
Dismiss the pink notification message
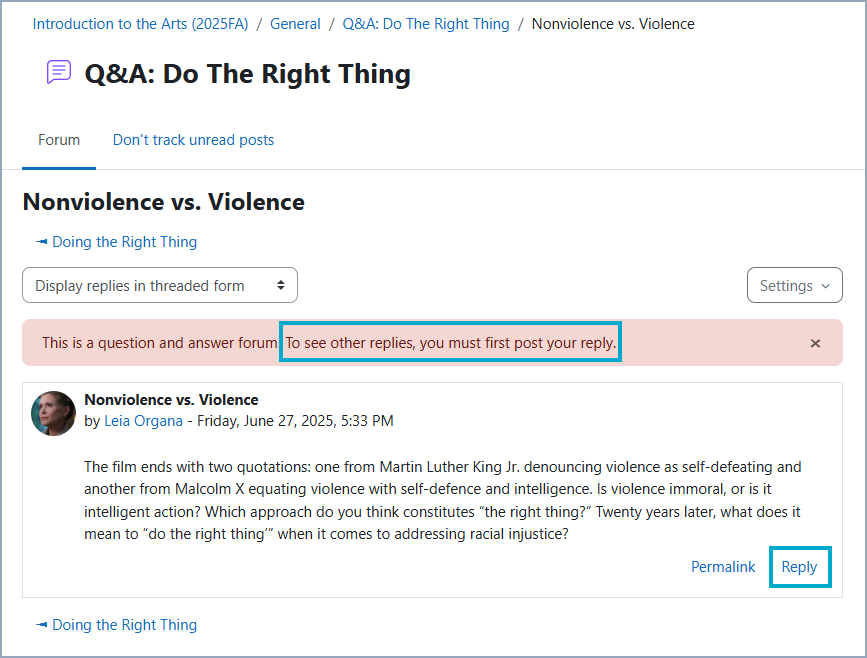click(815, 343)
